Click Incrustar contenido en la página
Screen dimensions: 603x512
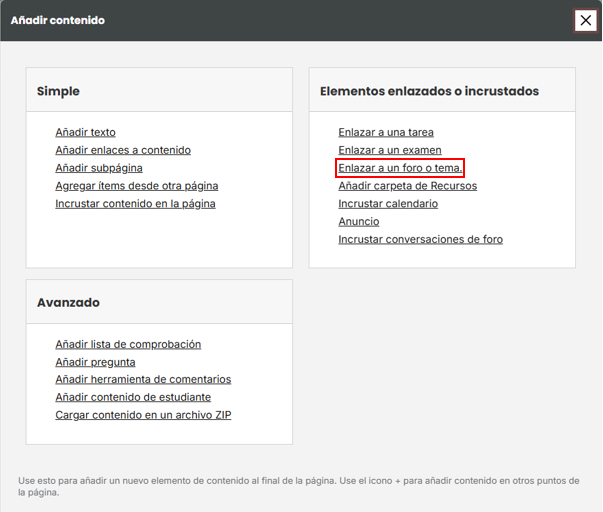tap(135, 204)
